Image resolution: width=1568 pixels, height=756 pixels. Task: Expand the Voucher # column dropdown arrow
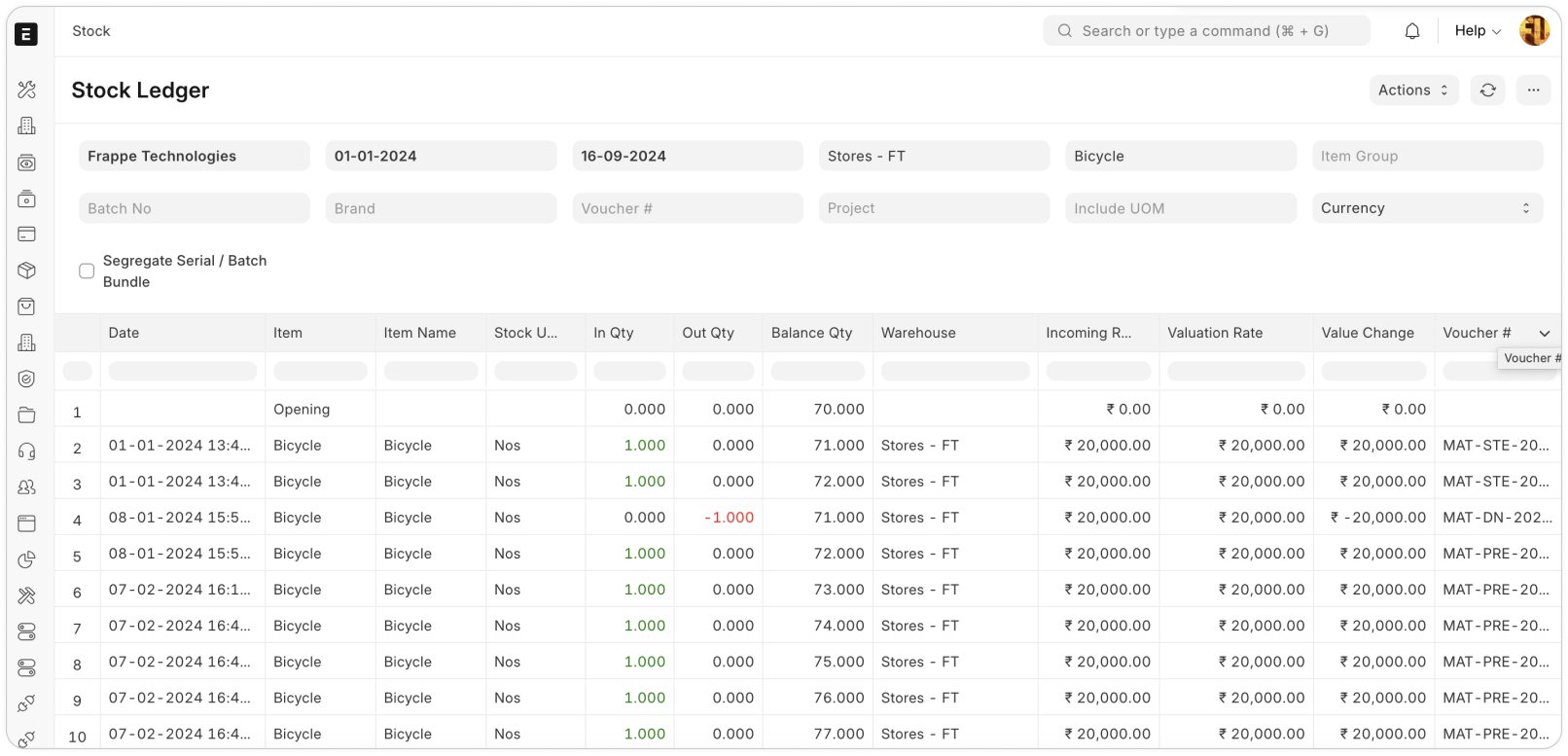[1545, 334]
